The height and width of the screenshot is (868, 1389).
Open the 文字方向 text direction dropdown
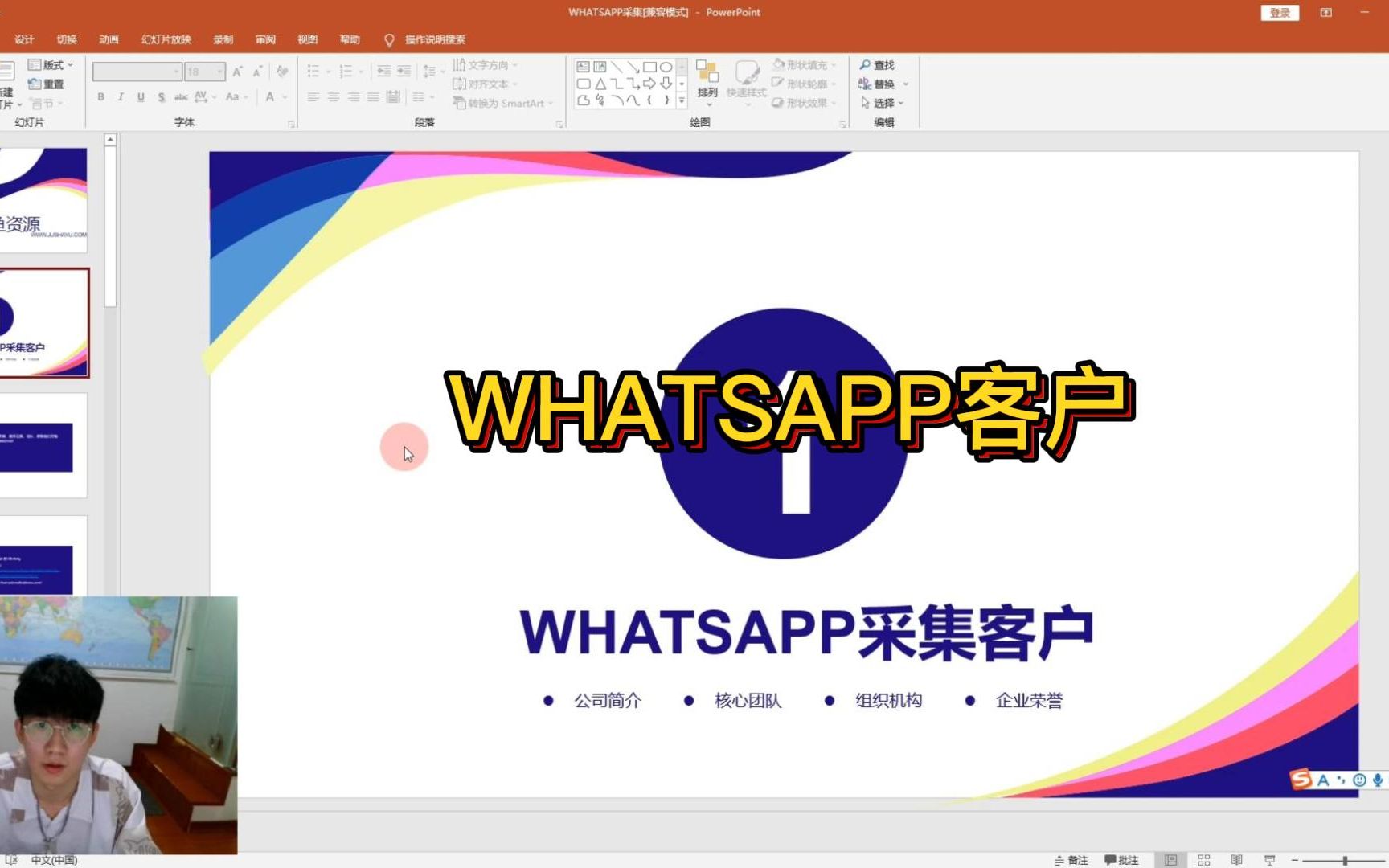tap(486, 65)
